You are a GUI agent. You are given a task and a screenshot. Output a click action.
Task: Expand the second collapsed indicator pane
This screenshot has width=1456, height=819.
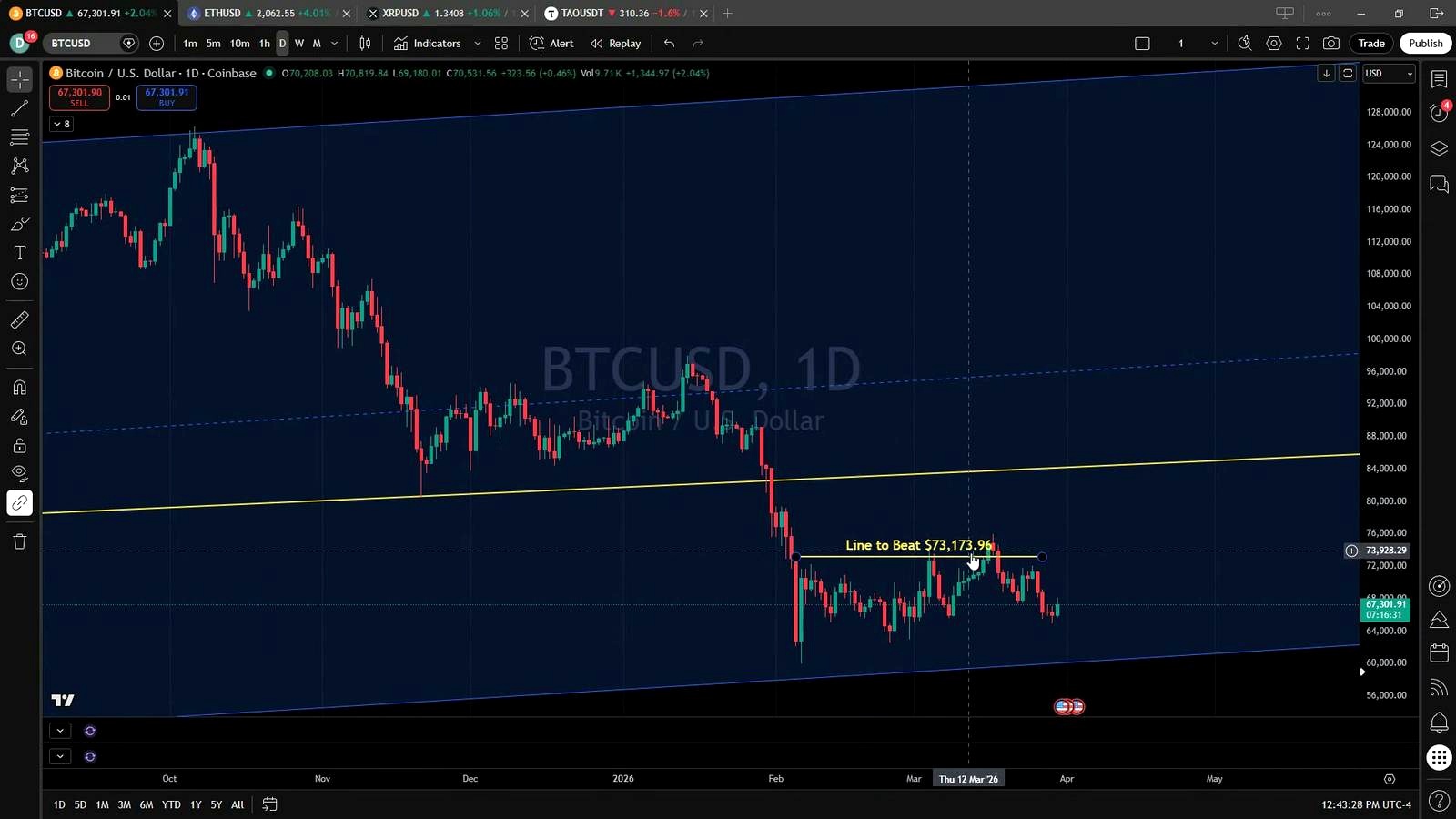pos(60,756)
